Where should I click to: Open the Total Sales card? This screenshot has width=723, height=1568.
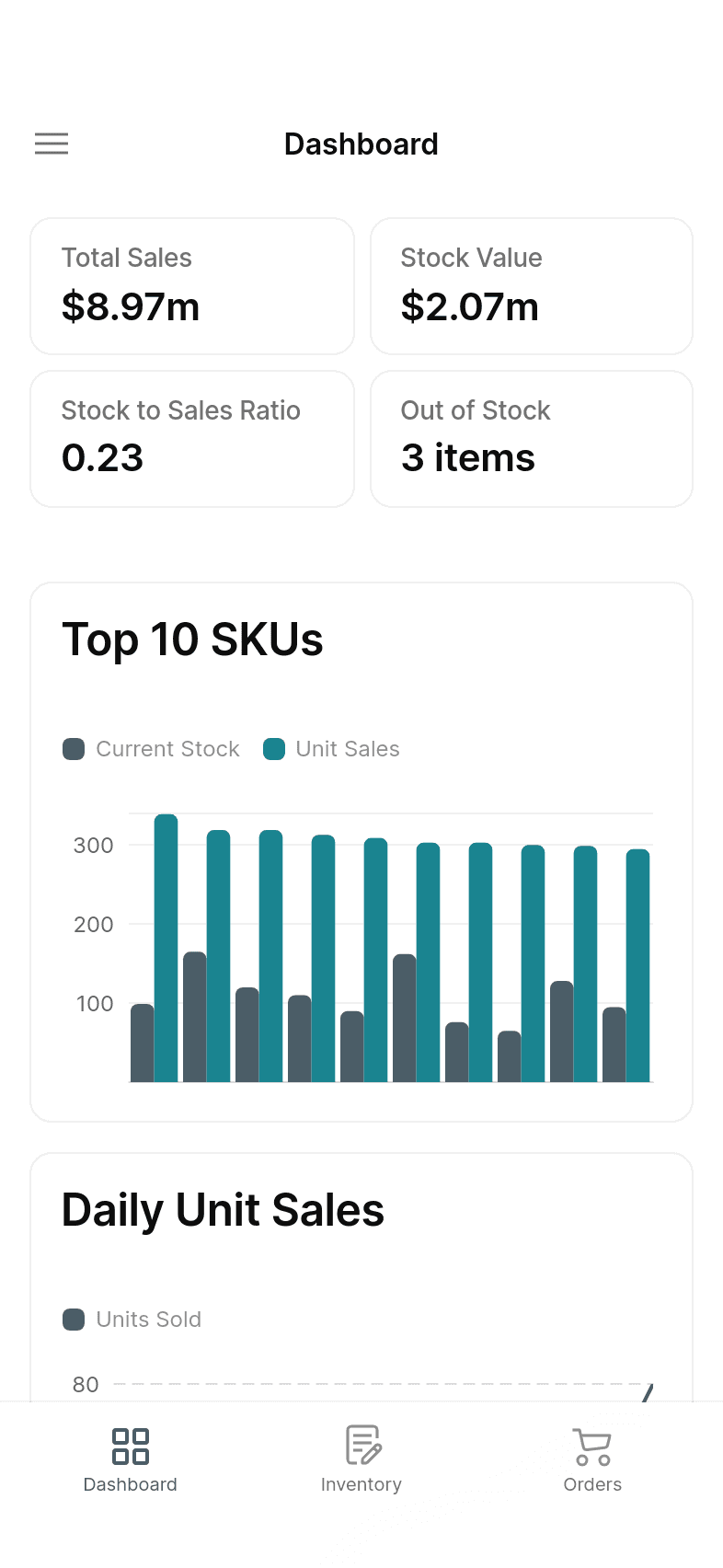point(192,286)
